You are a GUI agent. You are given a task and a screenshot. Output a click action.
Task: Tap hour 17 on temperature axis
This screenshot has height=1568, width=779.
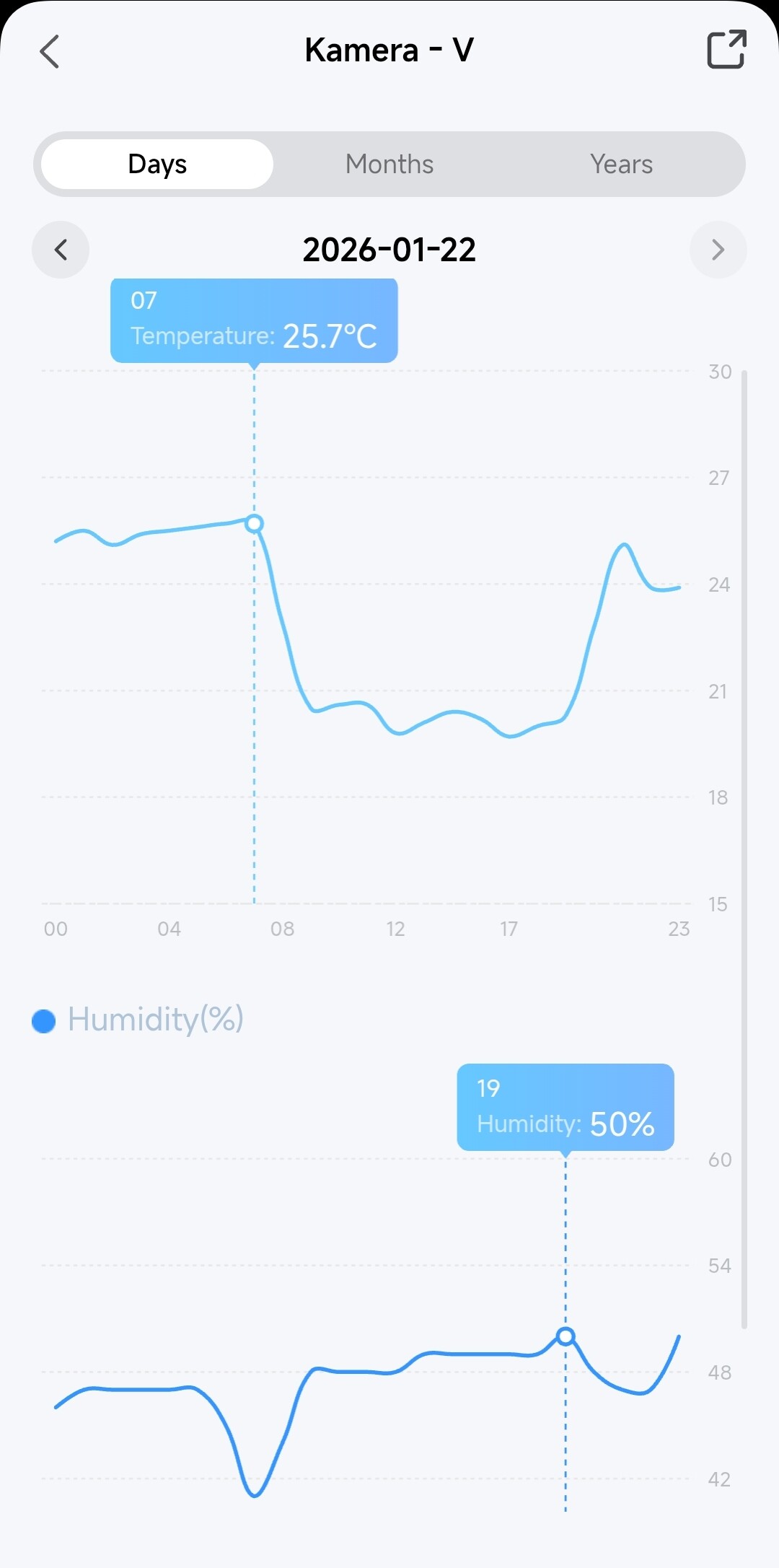tap(509, 929)
